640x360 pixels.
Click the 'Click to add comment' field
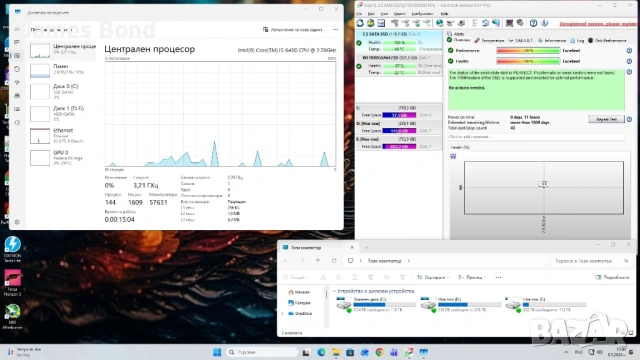click(536, 137)
